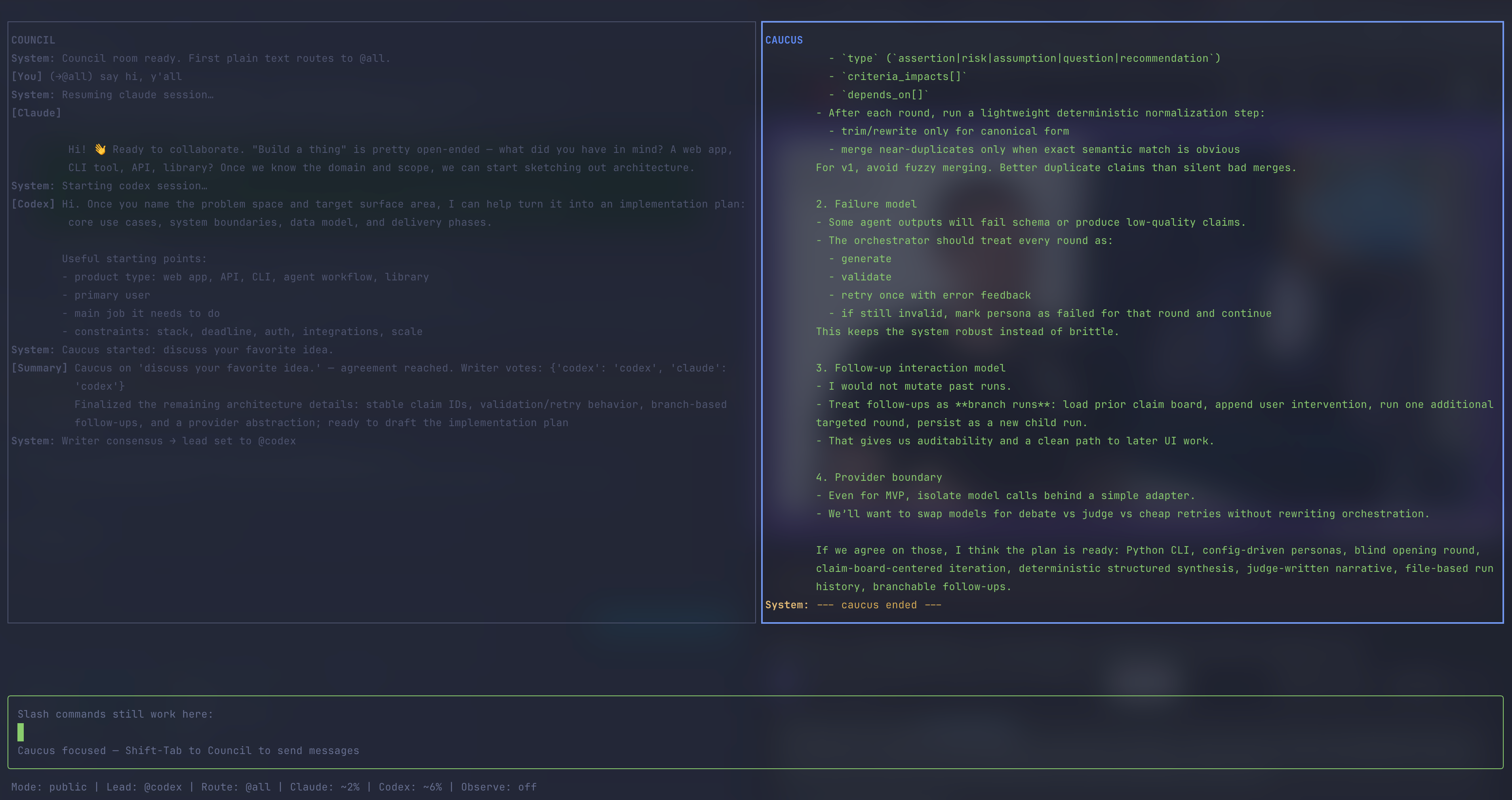Screen dimensions: 1512x800
Task: Click the '2. Failure model' heading
Action: click(866, 204)
